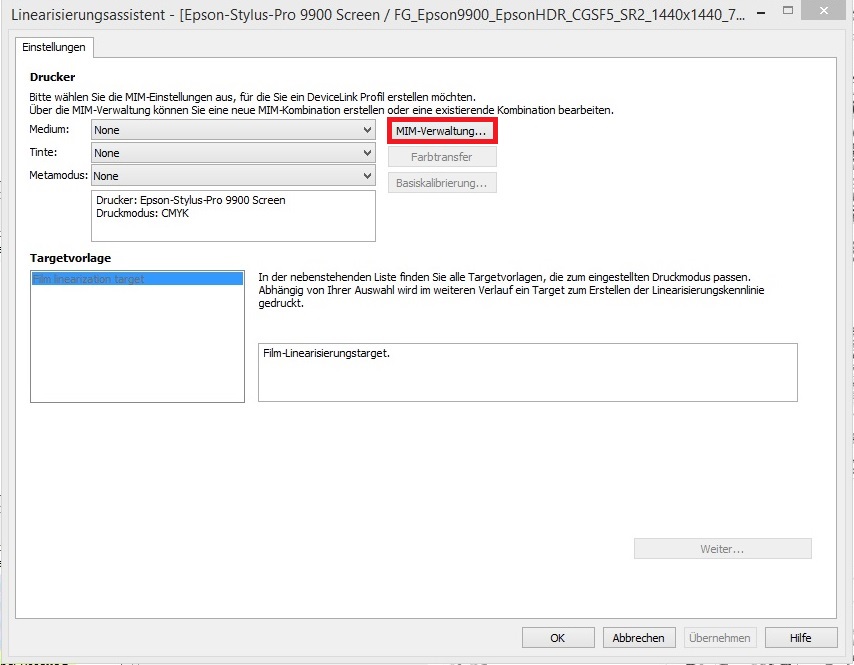Image resolution: width=854 pixels, height=665 pixels.
Task: Open the Metamodus dropdown
Action: click(233, 176)
